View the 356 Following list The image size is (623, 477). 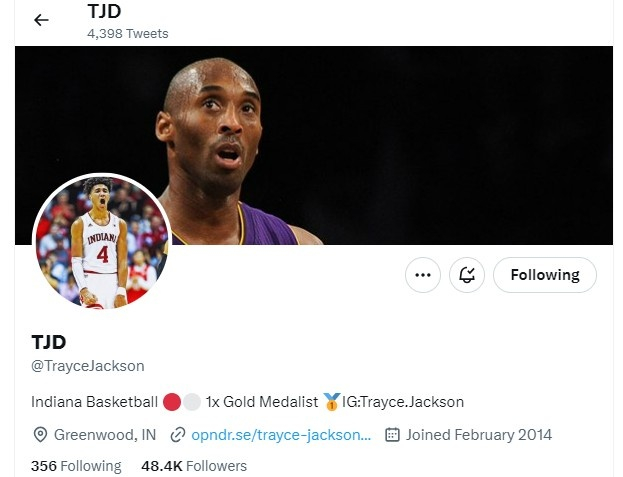[x=76, y=466]
